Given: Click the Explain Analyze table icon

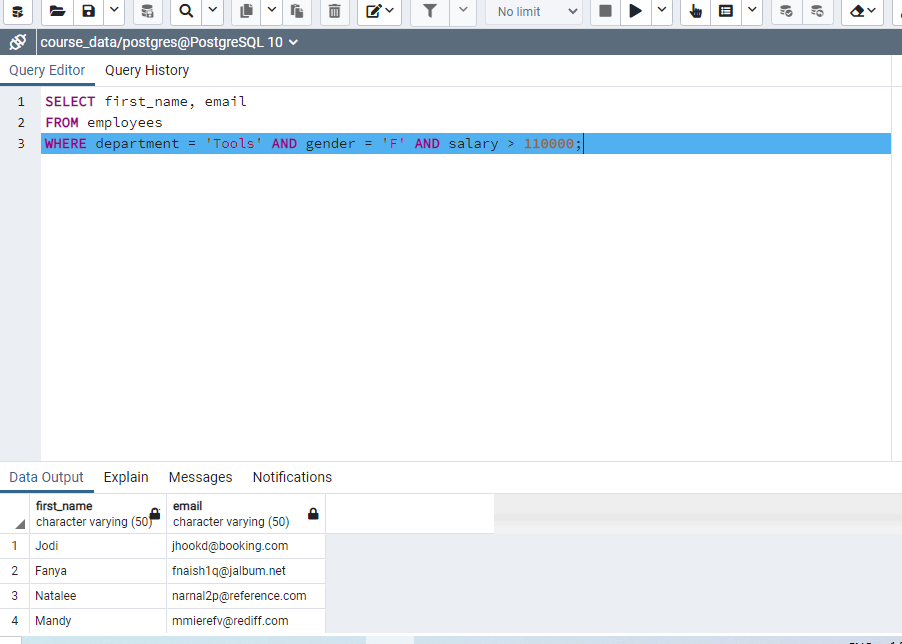Looking at the screenshot, I should [x=725, y=12].
